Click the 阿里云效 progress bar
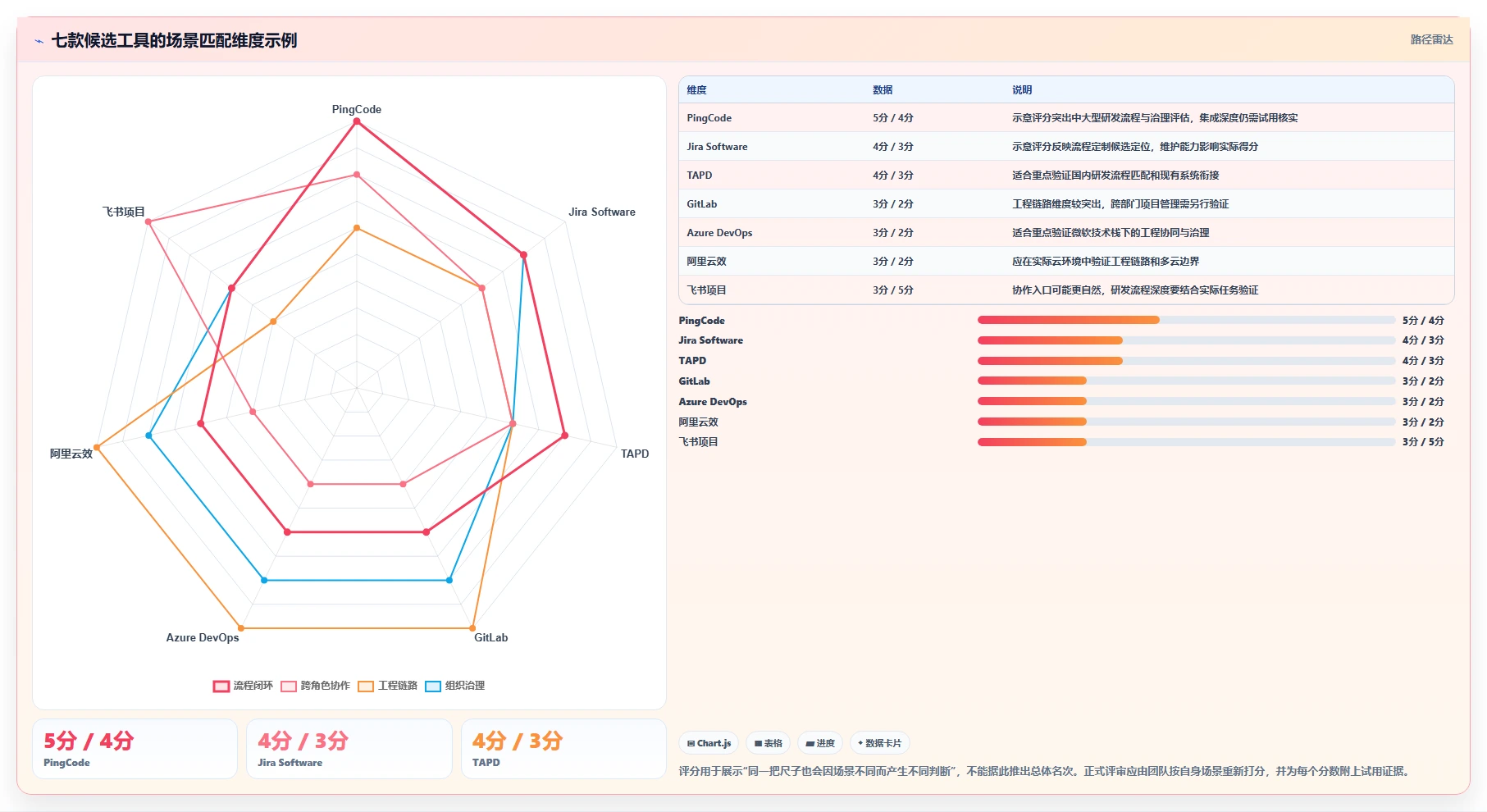The width and height of the screenshot is (1487, 812). pyautogui.click(x=1186, y=422)
